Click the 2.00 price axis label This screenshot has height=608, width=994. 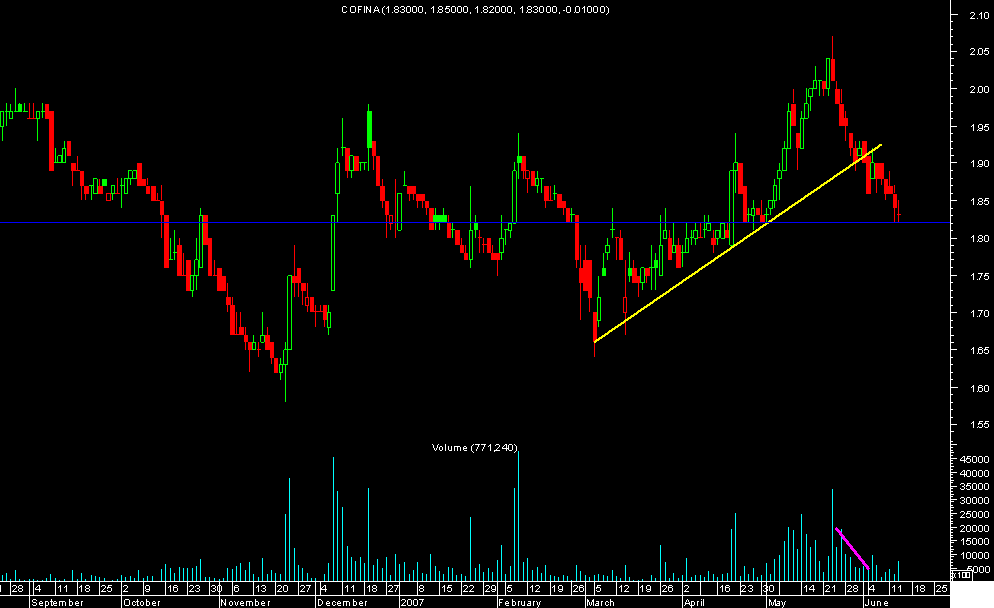(979, 89)
